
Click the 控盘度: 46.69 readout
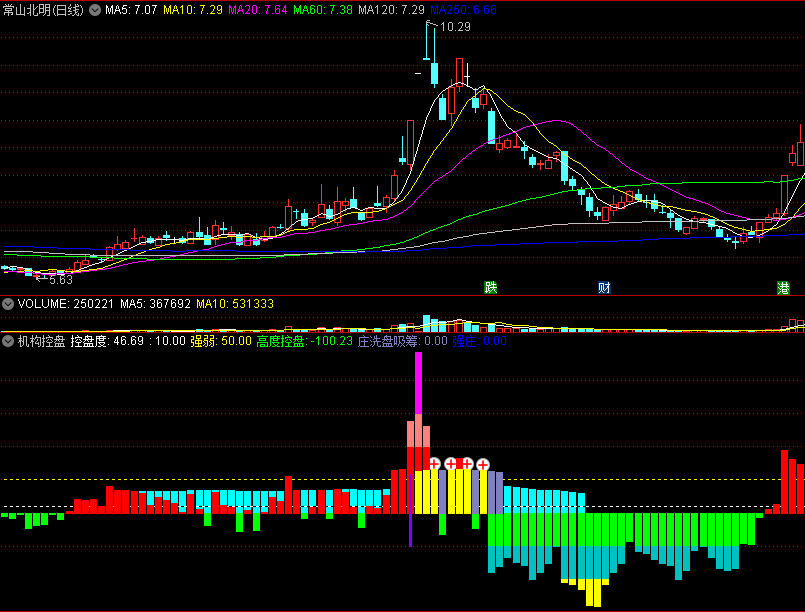[107, 341]
